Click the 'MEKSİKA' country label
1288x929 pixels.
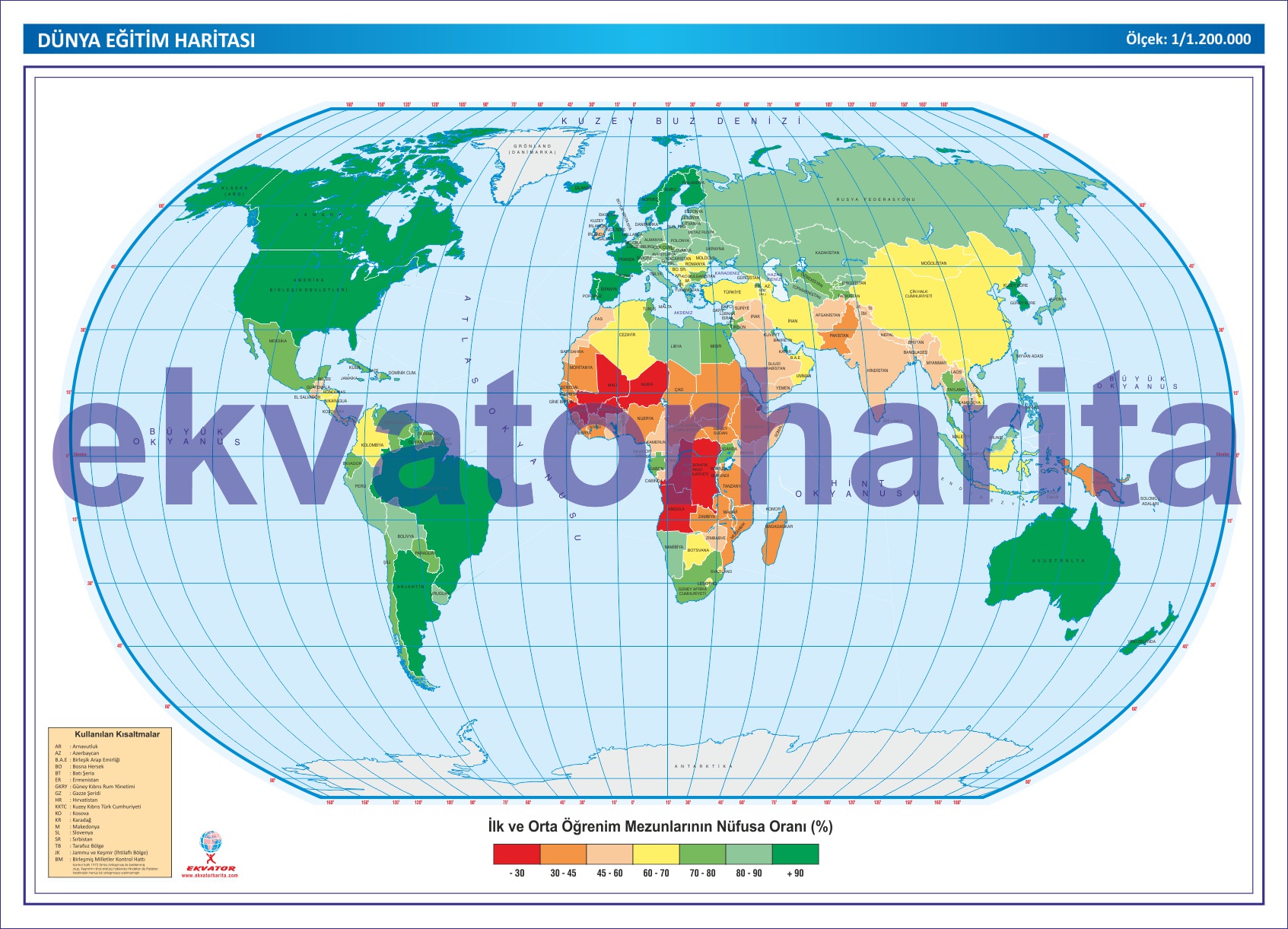tap(278, 341)
